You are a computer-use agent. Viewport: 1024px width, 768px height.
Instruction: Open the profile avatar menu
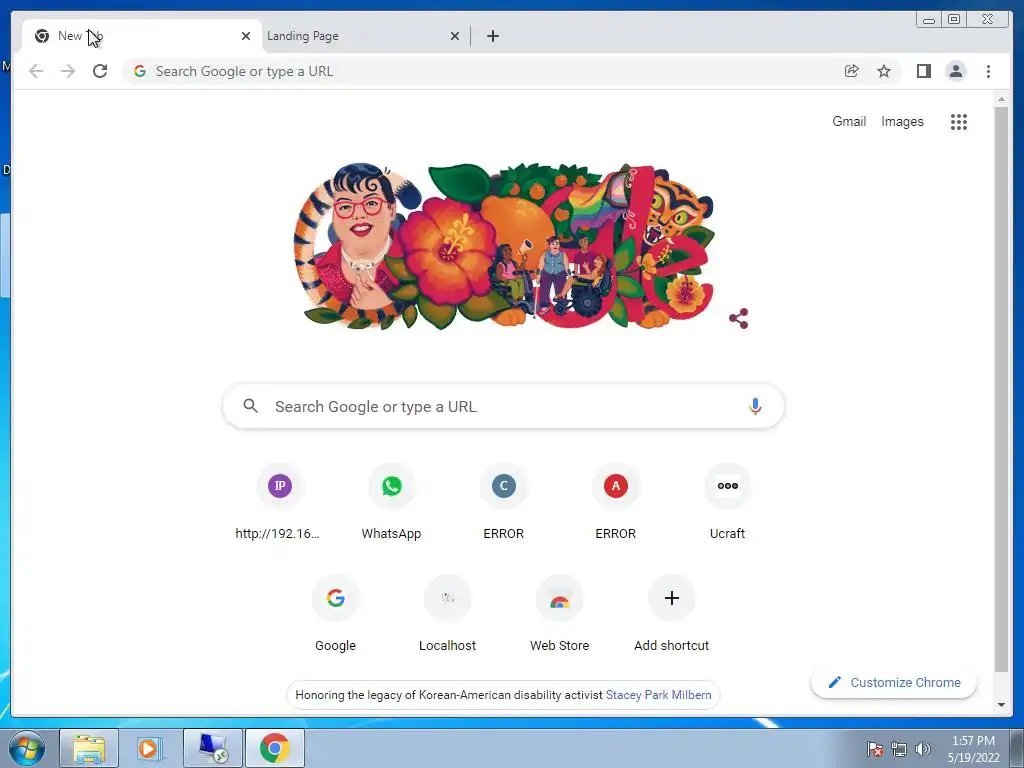click(x=955, y=71)
